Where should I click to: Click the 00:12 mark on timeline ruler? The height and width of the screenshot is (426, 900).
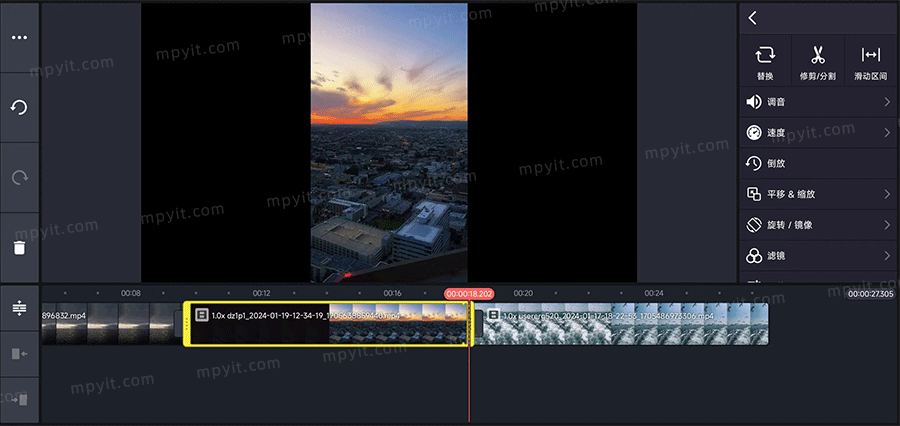point(261,293)
